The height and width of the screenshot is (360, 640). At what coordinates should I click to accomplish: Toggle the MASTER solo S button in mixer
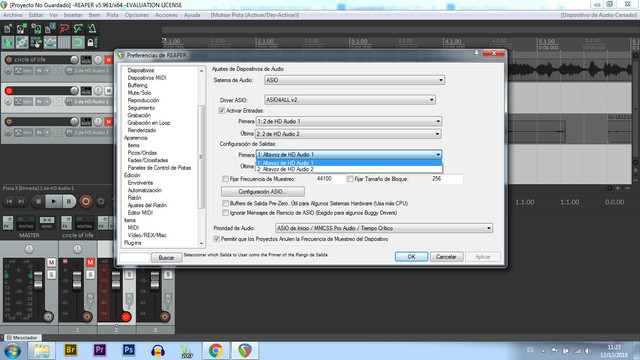click(x=51, y=275)
